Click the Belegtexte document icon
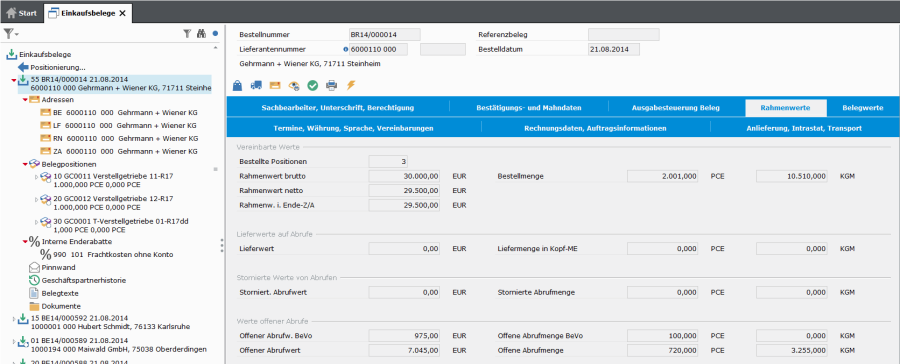Image resolution: width=900 pixels, height=364 pixels. (x=34, y=293)
